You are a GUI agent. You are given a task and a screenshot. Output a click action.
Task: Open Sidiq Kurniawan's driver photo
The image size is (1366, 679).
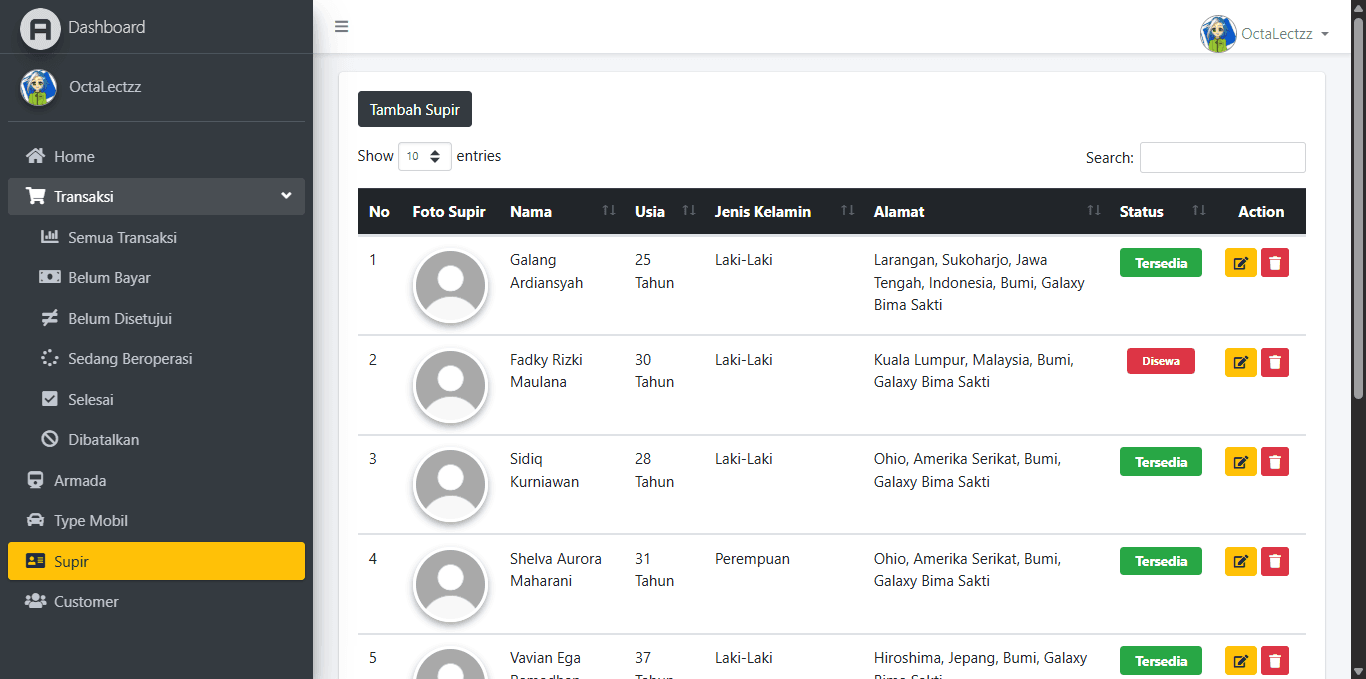point(451,484)
